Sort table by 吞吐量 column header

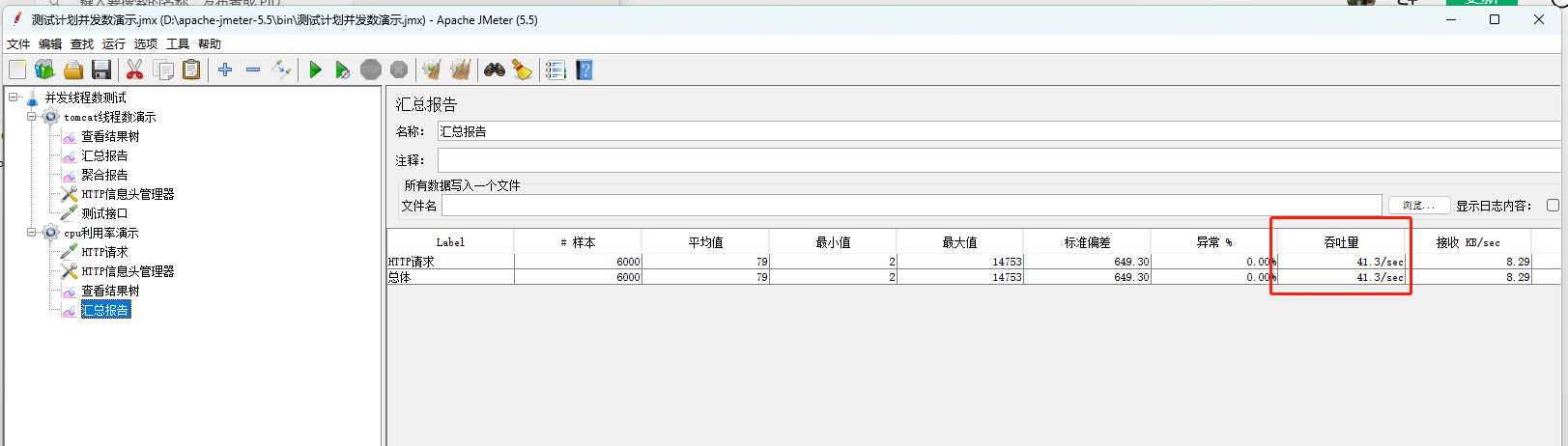[x=1341, y=242]
